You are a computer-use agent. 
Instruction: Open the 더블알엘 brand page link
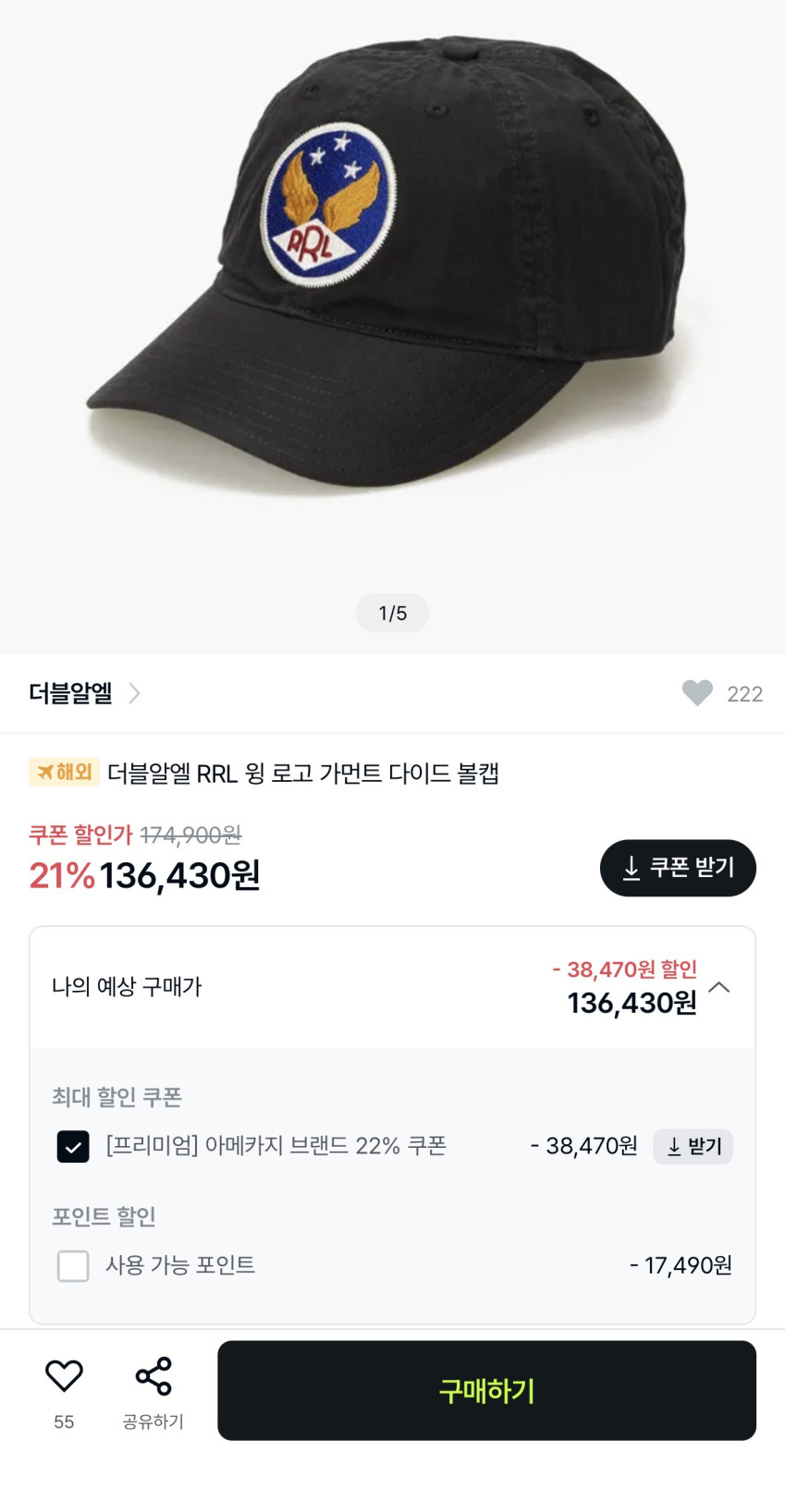click(70, 693)
